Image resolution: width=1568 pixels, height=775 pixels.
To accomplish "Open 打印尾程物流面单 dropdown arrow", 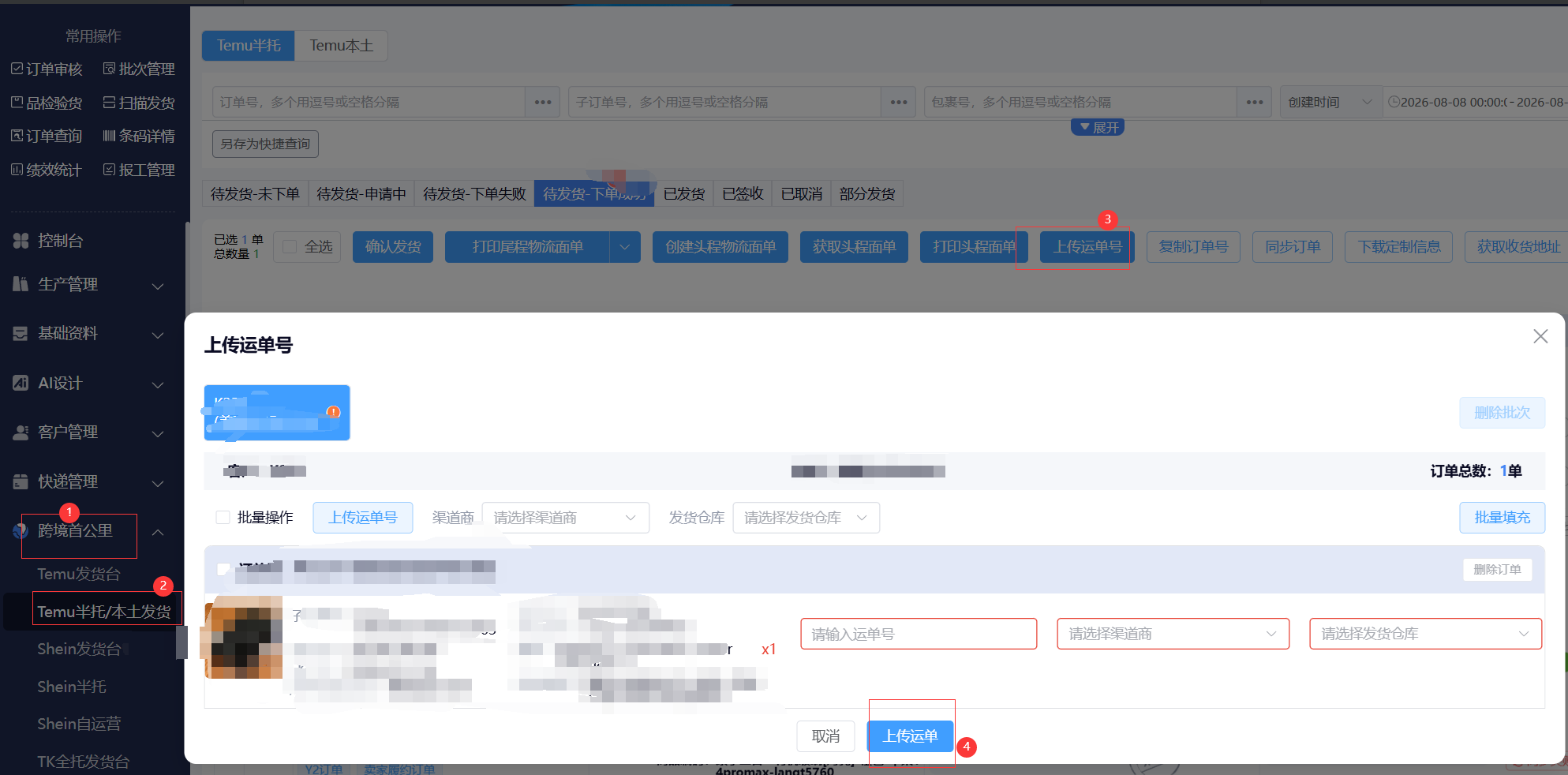I will pos(625,247).
